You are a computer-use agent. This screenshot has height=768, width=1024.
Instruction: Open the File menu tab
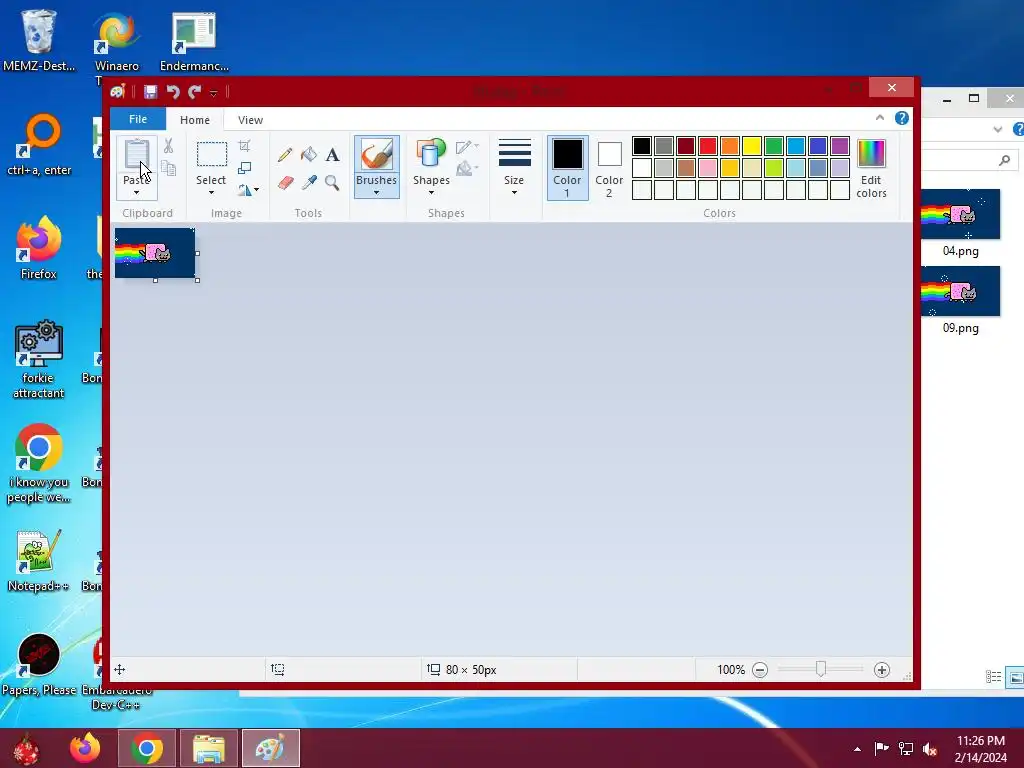pos(138,119)
